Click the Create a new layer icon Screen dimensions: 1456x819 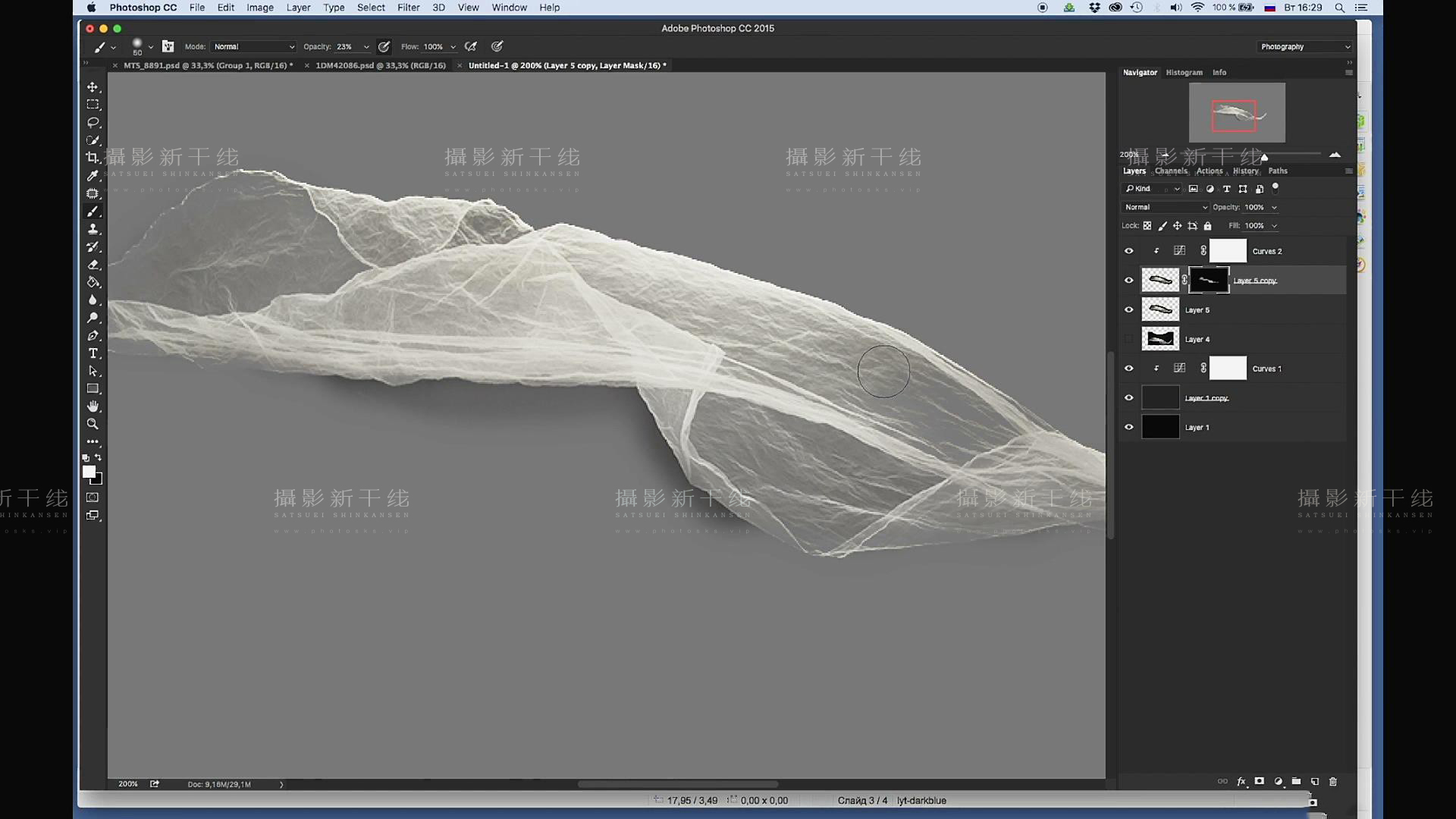[1315, 781]
